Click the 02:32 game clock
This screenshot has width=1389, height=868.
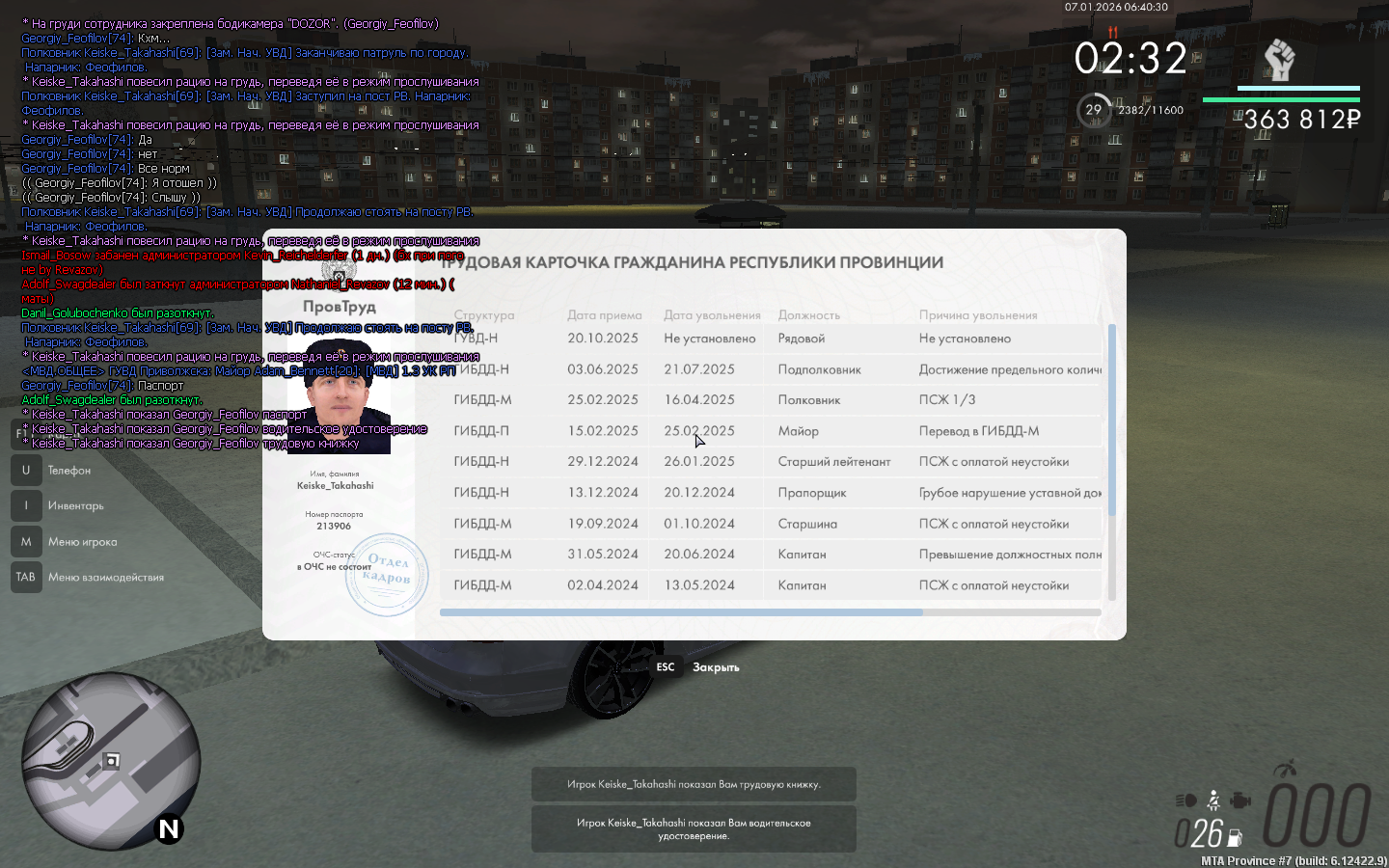pos(1131,59)
